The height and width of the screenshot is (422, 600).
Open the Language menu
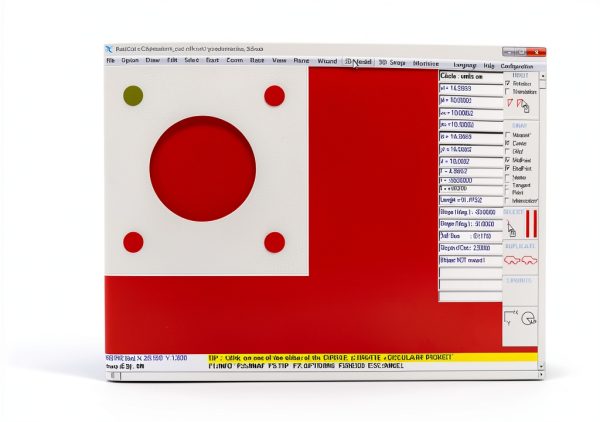point(465,65)
